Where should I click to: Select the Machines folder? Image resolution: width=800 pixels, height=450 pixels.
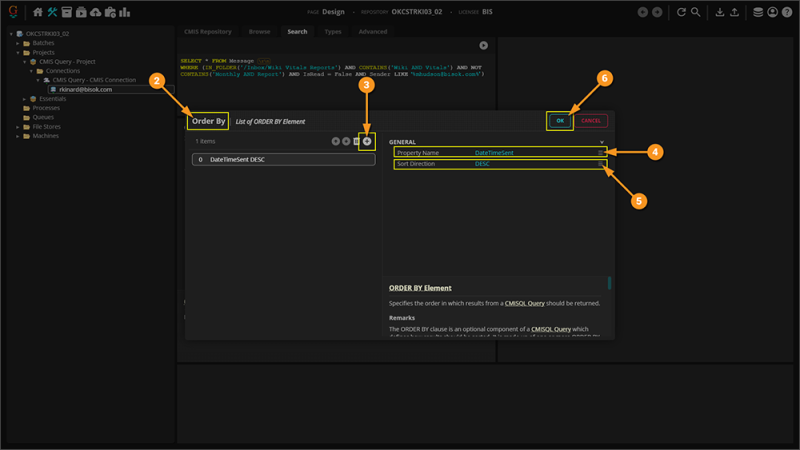45,136
